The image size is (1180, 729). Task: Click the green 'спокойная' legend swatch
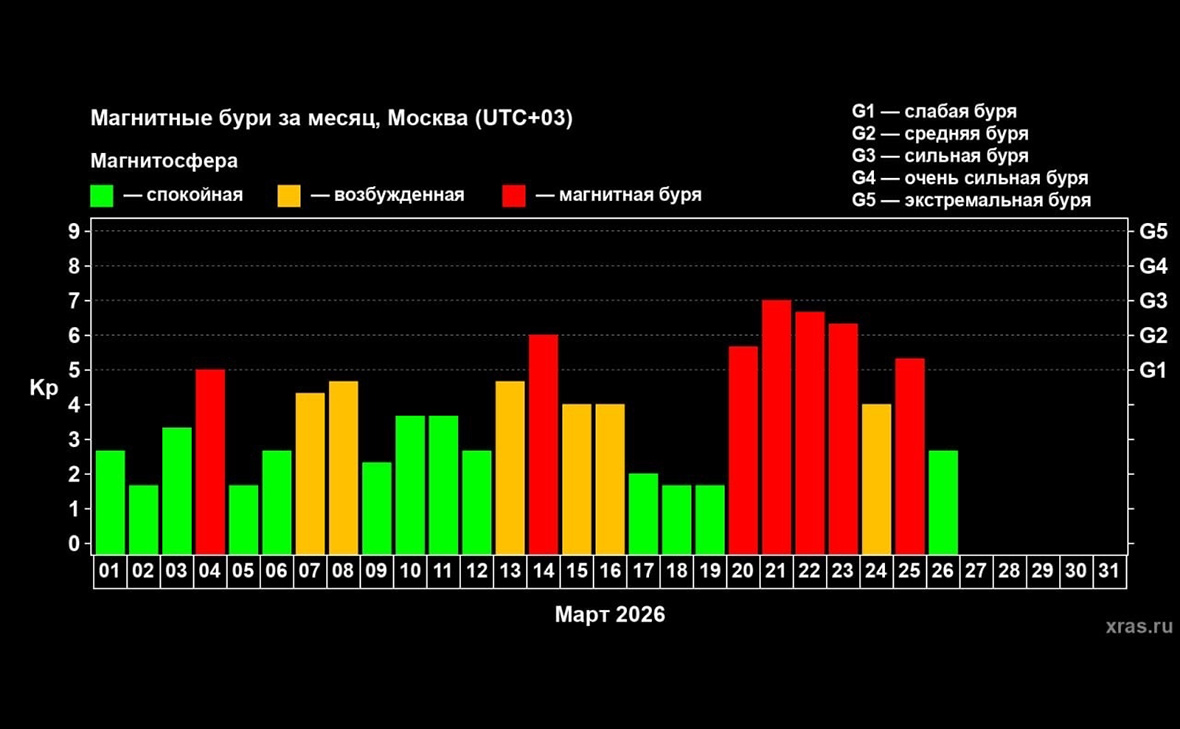click(x=101, y=195)
